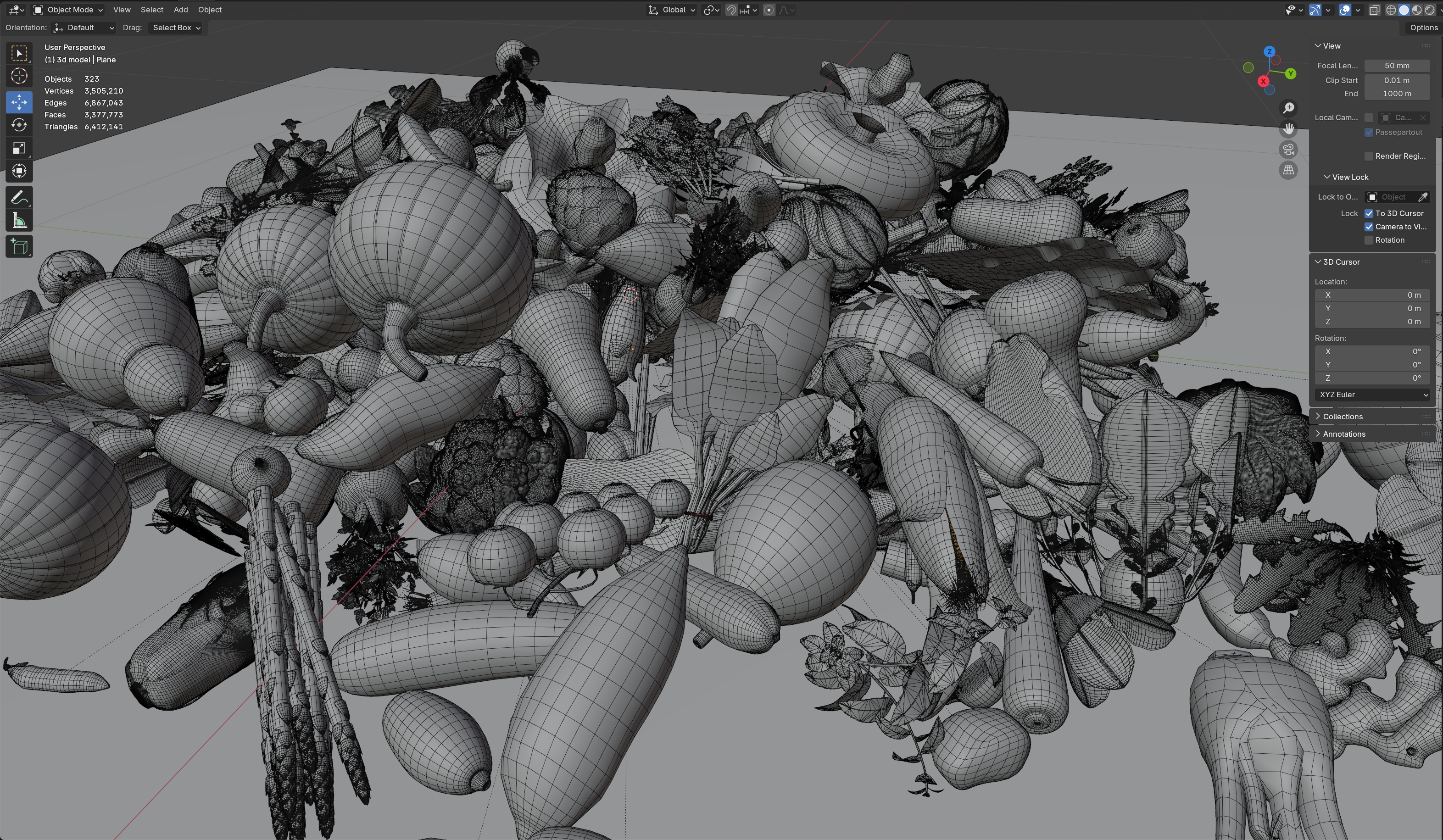This screenshot has height=840, width=1443.
Task: Select the Annotate pencil tool
Action: pos(19,198)
